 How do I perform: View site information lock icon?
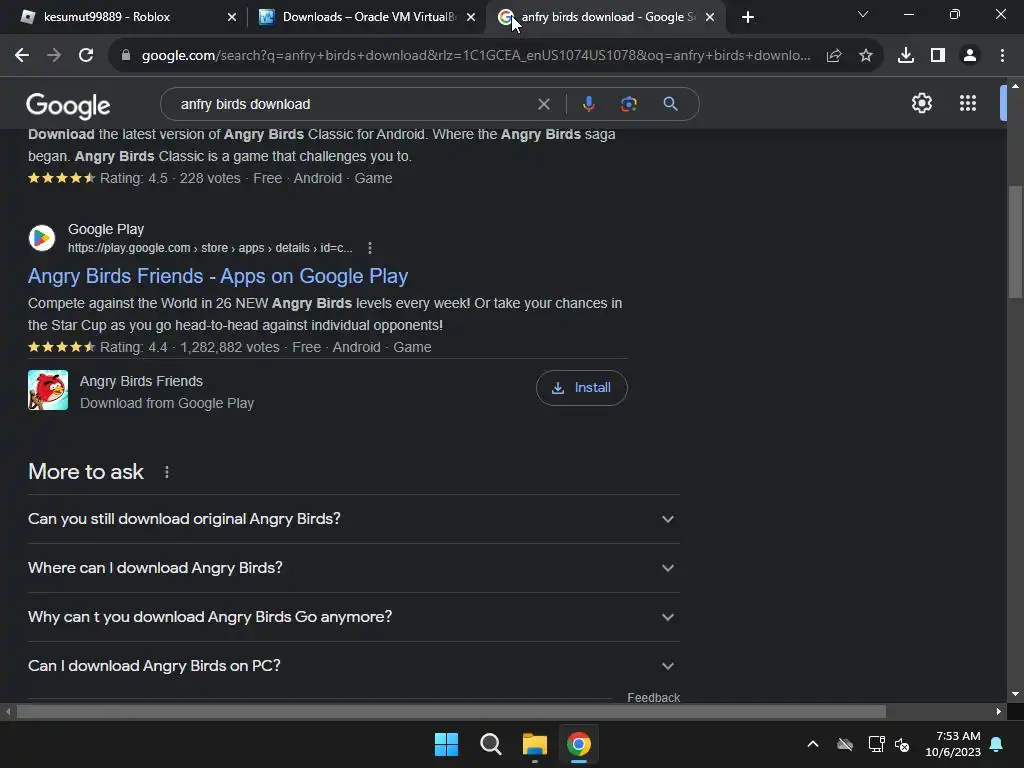(x=126, y=56)
